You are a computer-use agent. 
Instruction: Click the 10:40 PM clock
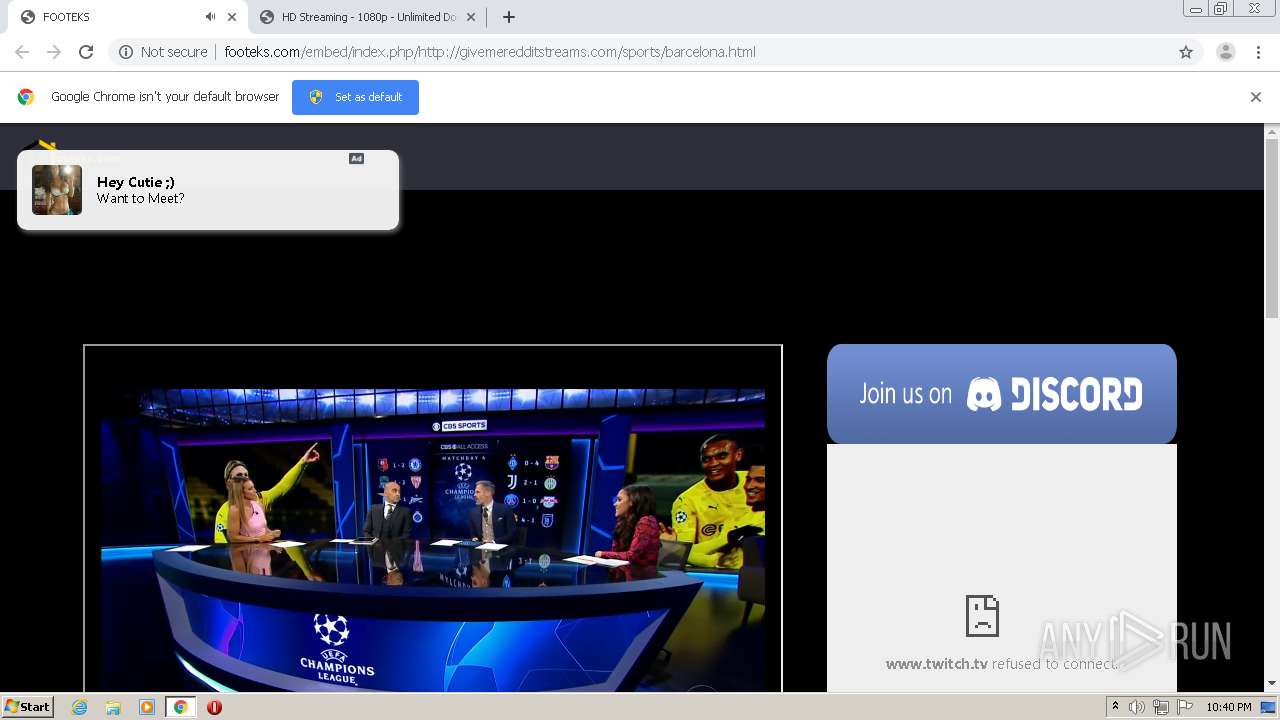point(1228,707)
